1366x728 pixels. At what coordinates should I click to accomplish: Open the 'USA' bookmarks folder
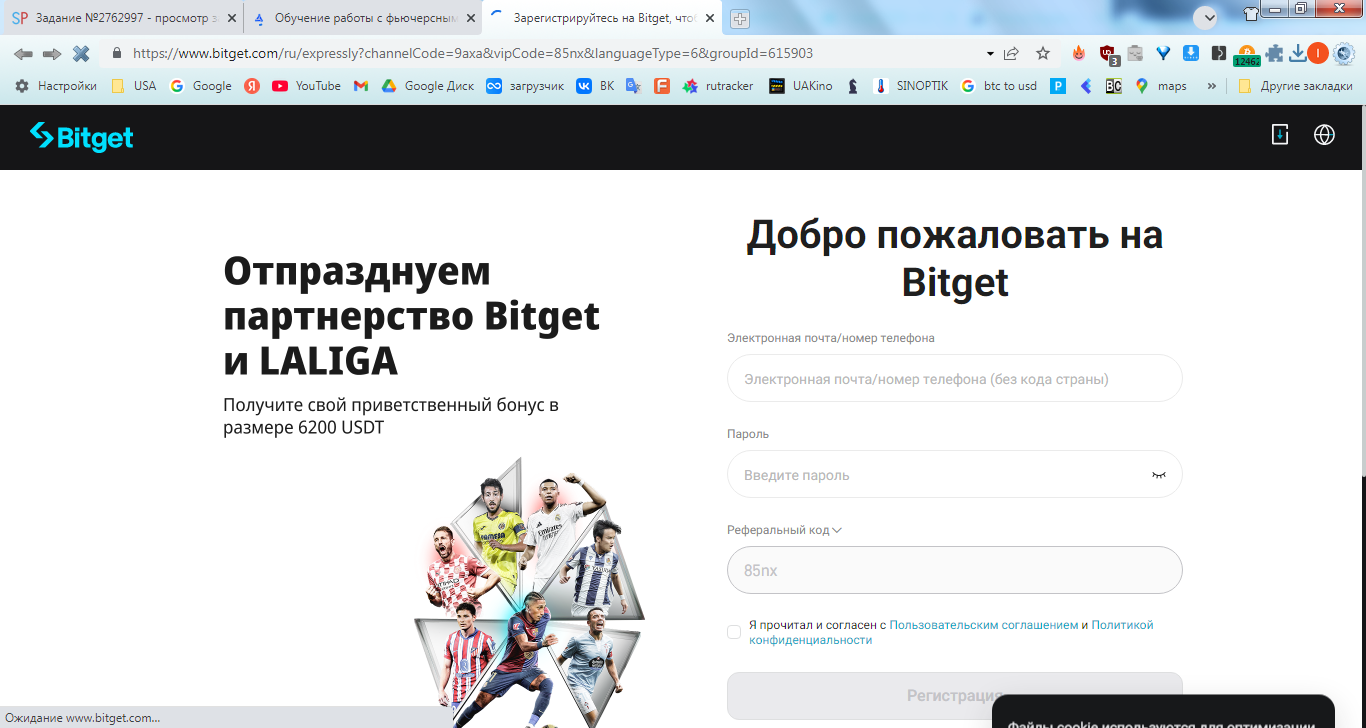coord(134,86)
